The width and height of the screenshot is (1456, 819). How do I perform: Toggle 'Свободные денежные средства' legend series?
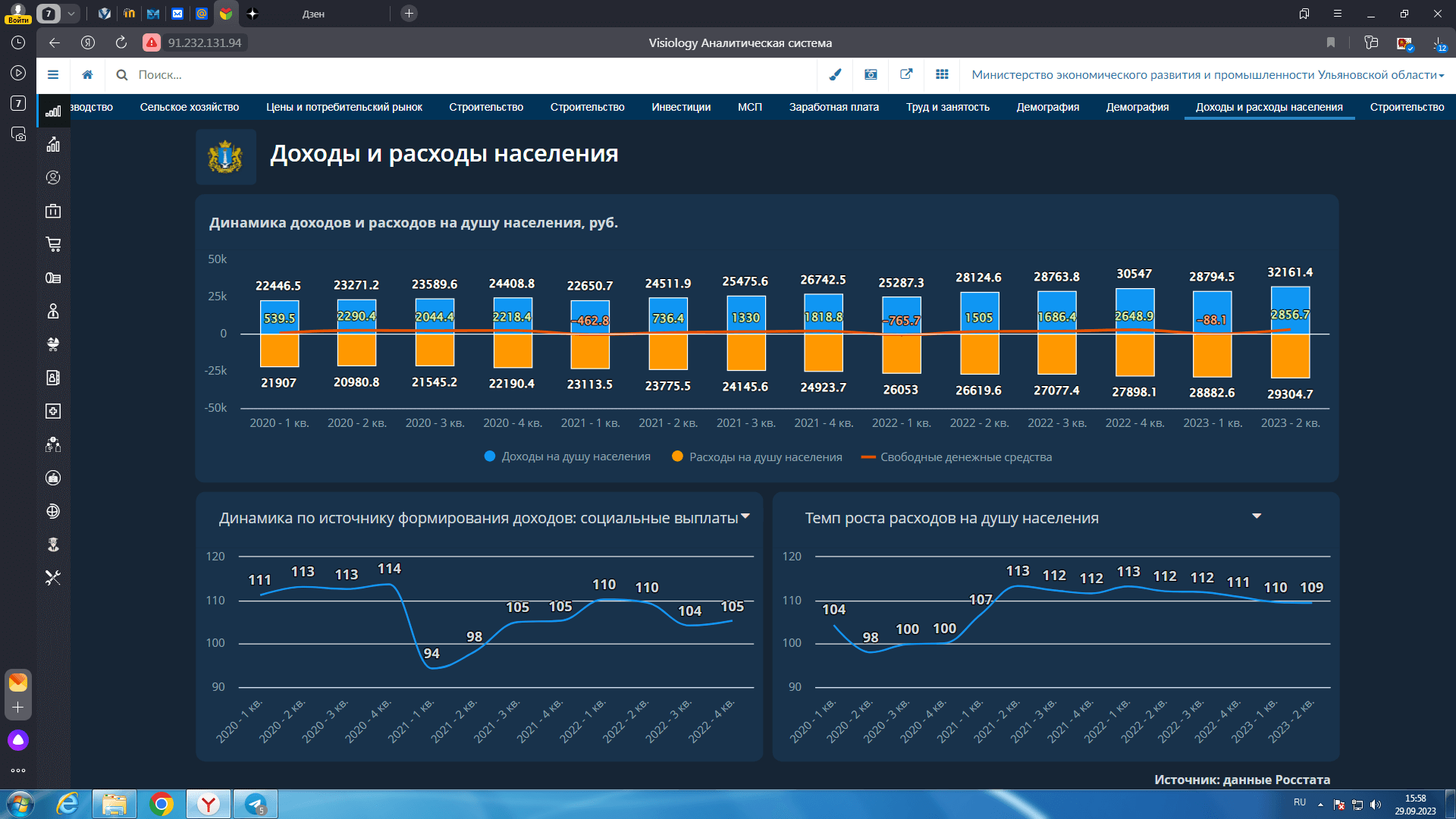pos(957,457)
